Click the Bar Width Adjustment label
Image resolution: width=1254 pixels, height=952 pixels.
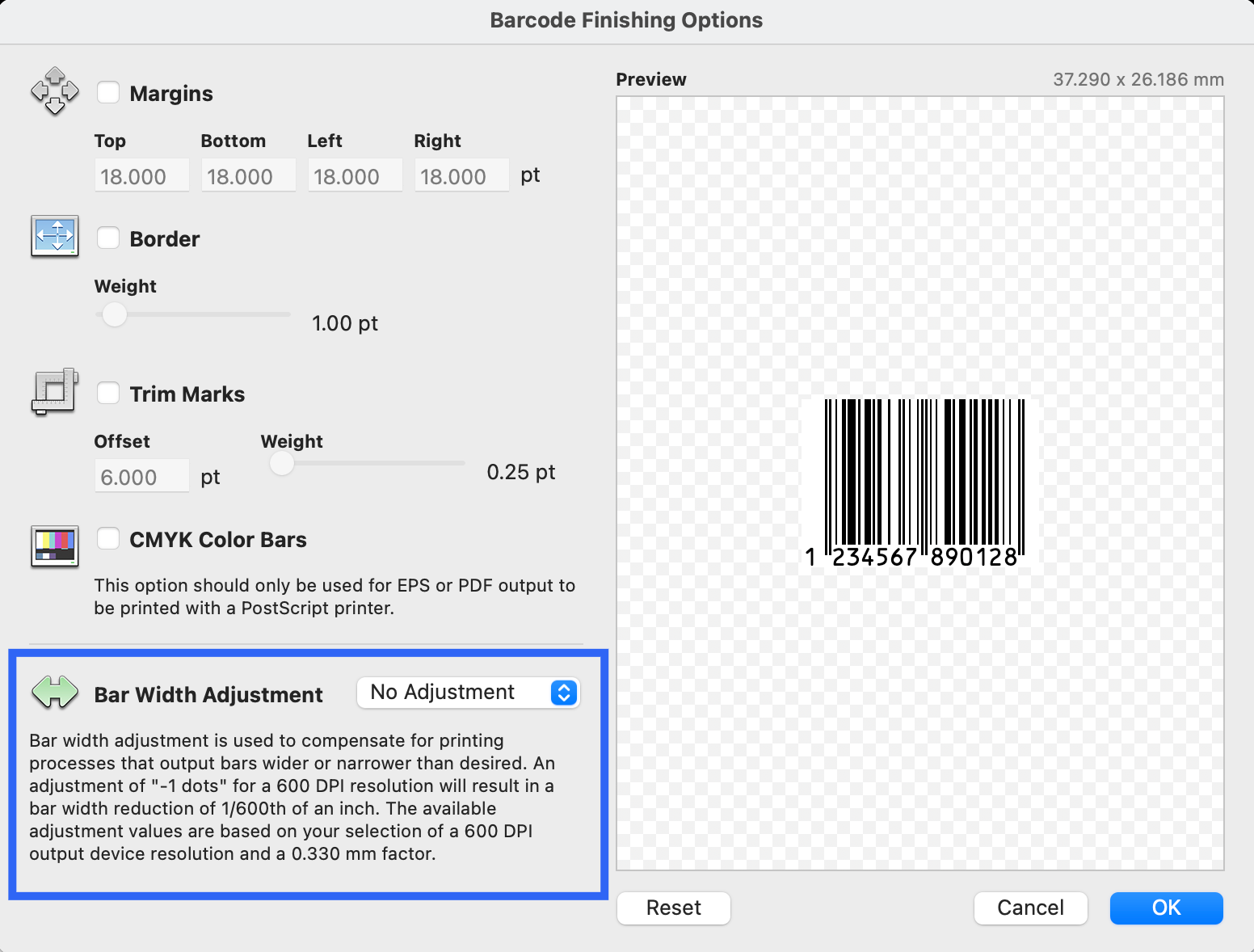[x=208, y=695]
